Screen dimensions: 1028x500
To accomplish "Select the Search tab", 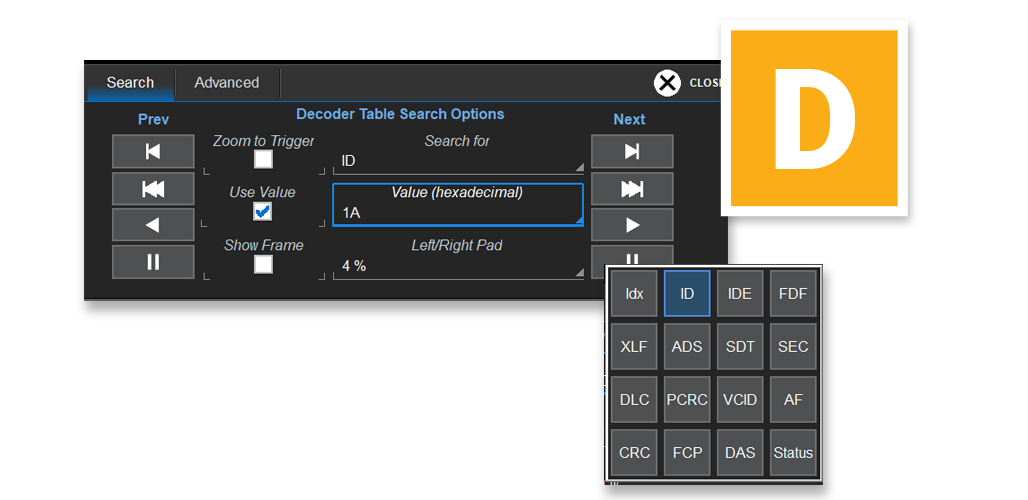I will pos(130,83).
